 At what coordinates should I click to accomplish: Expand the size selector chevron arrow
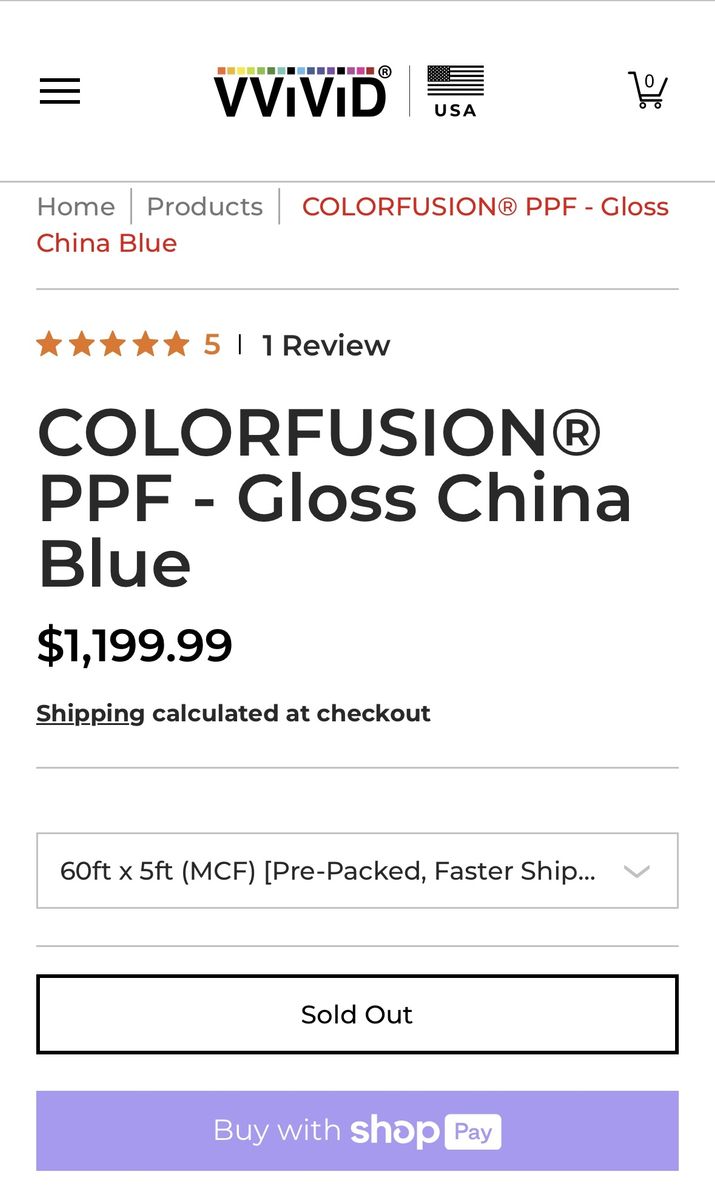point(637,871)
